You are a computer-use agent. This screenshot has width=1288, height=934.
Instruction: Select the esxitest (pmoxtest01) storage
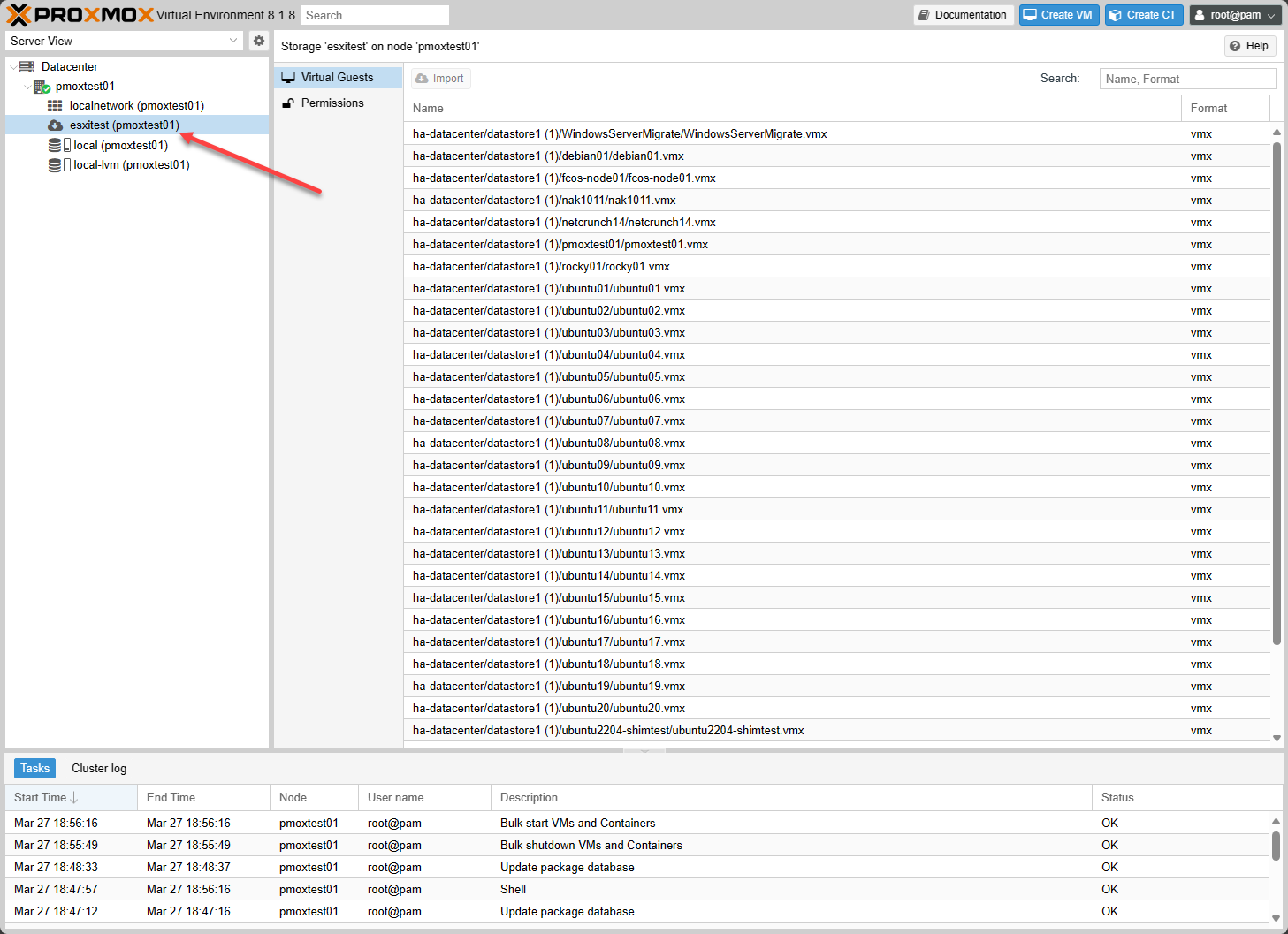(137, 125)
